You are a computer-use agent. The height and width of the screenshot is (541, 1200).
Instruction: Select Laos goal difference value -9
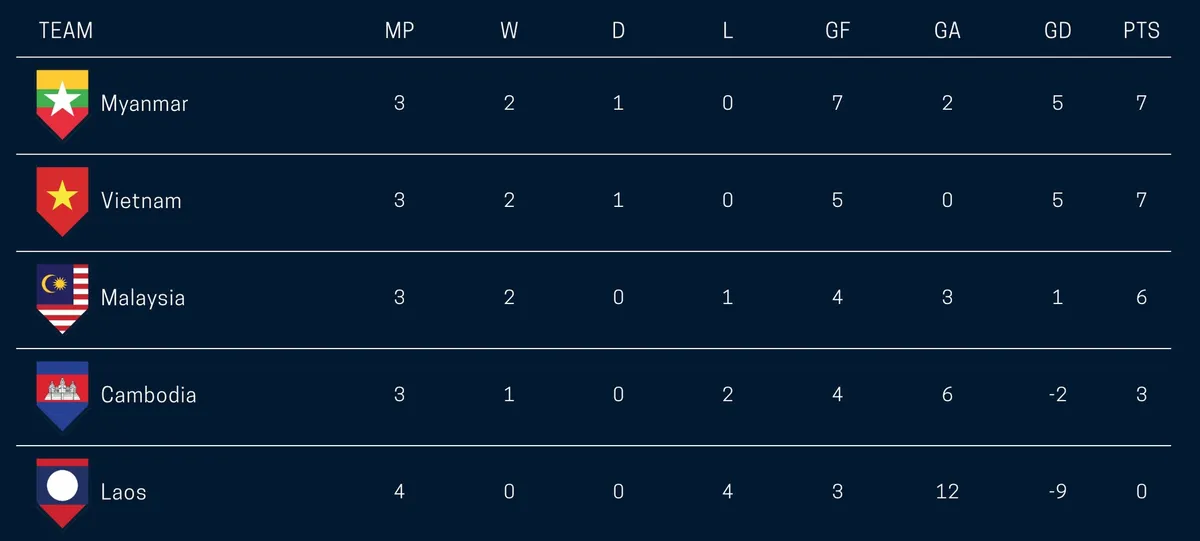pyautogui.click(x=1057, y=492)
